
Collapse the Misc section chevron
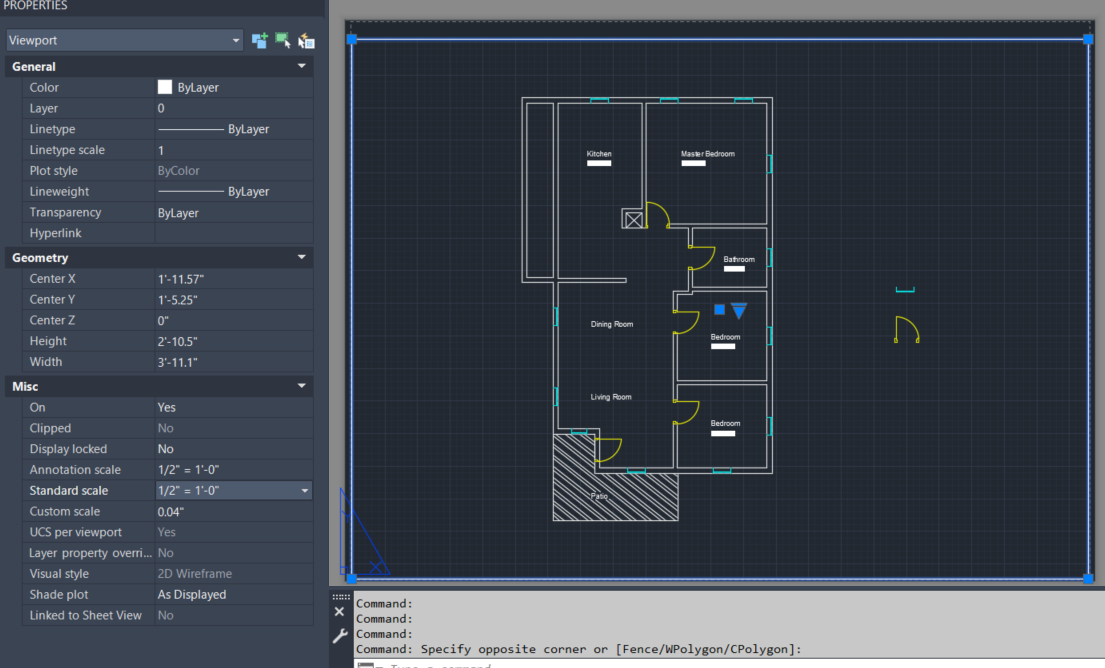point(301,386)
